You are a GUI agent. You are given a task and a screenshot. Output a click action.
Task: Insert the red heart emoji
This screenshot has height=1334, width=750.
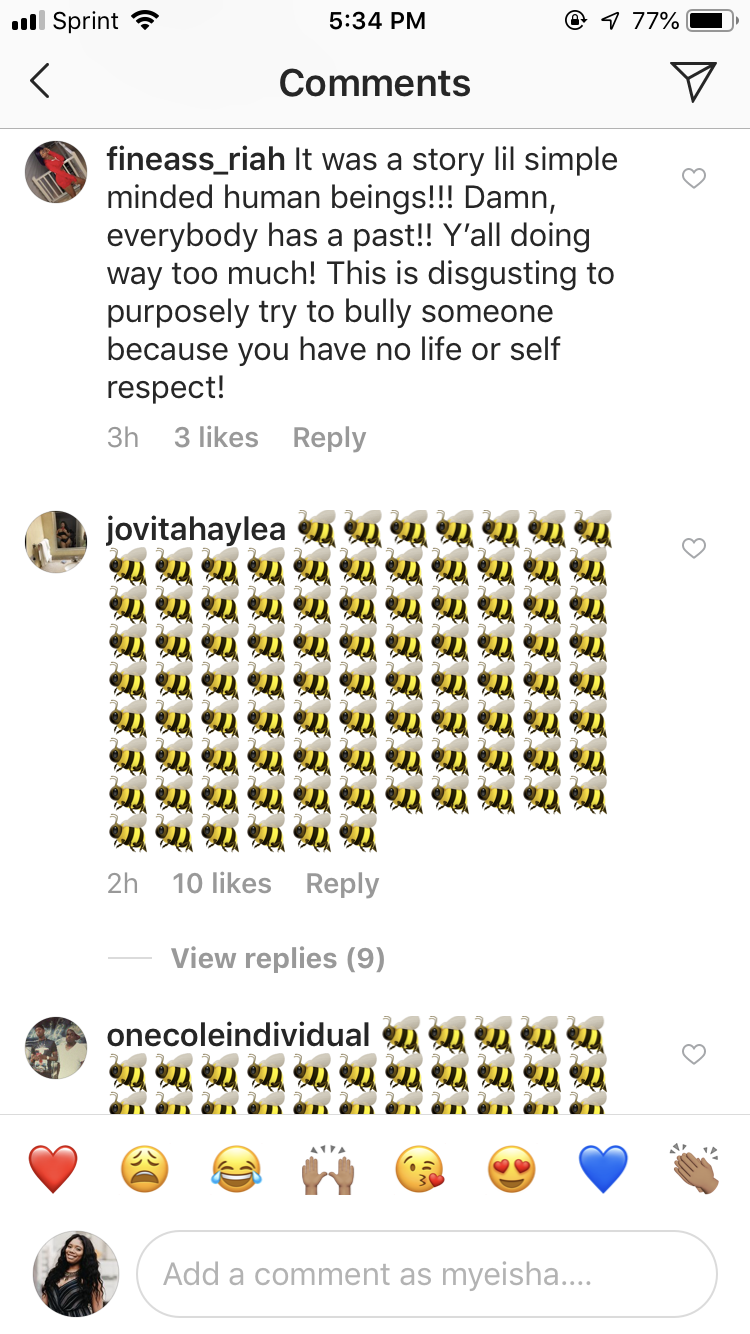tap(53, 1168)
